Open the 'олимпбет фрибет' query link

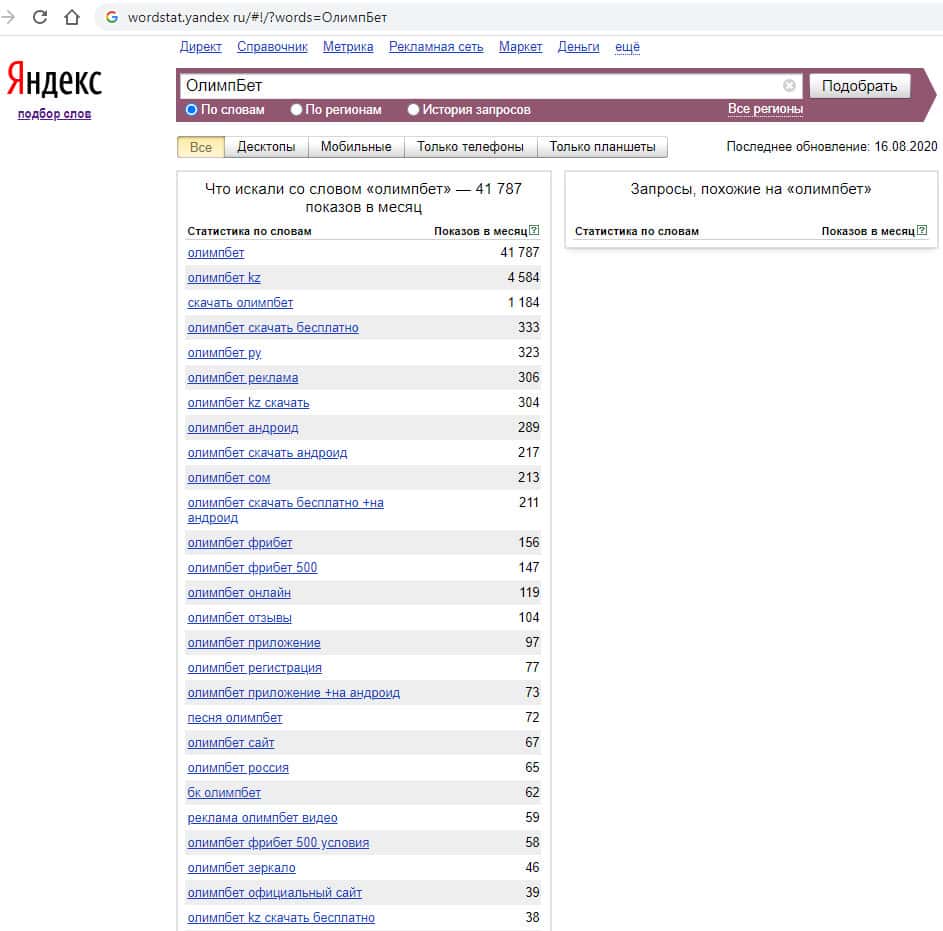click(240, 543)
